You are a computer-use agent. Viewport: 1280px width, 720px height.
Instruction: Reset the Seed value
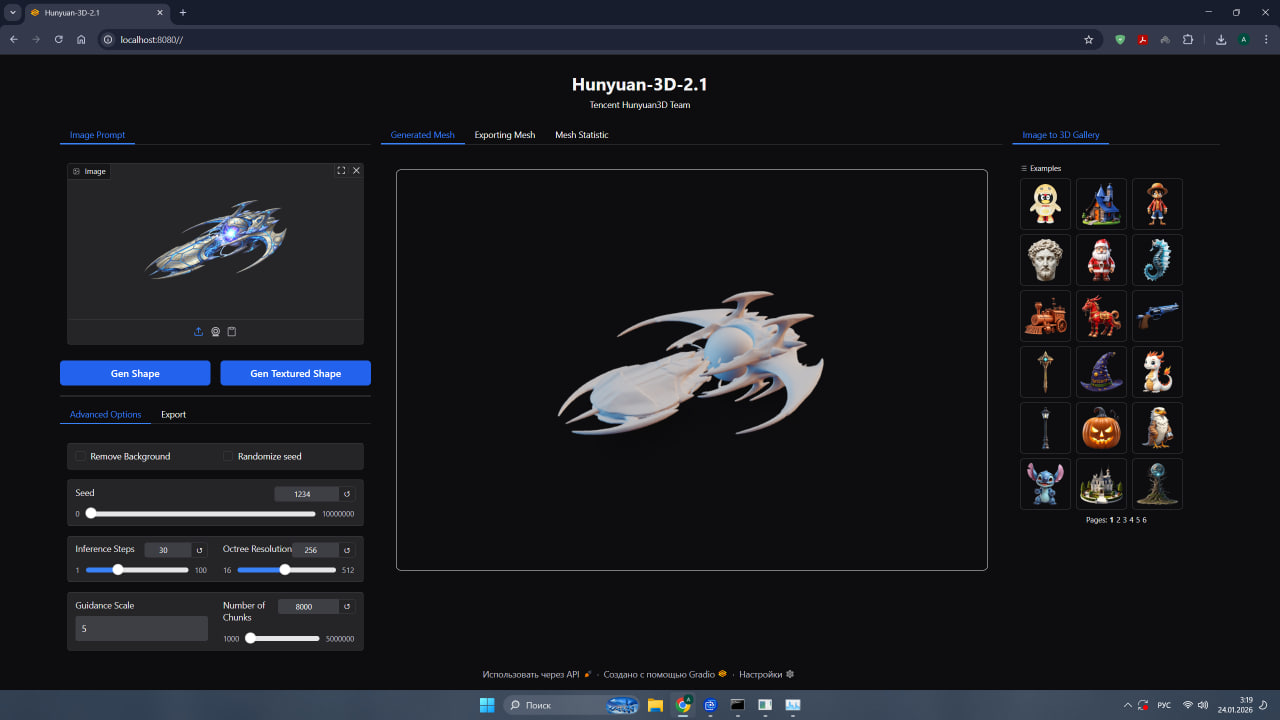(x=347, y=494)
